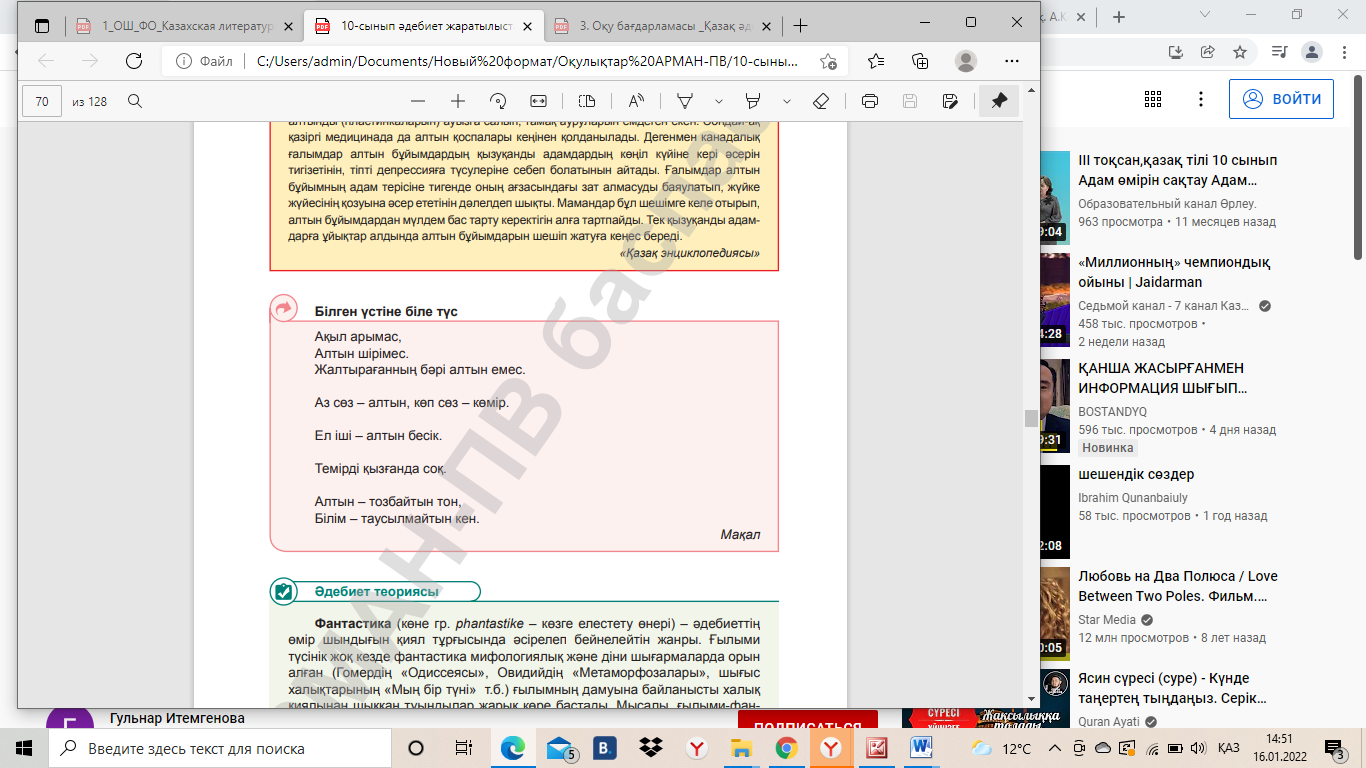Open YouTube settings three-dot menu
1366x768 pixels.
click(1201, 99)
